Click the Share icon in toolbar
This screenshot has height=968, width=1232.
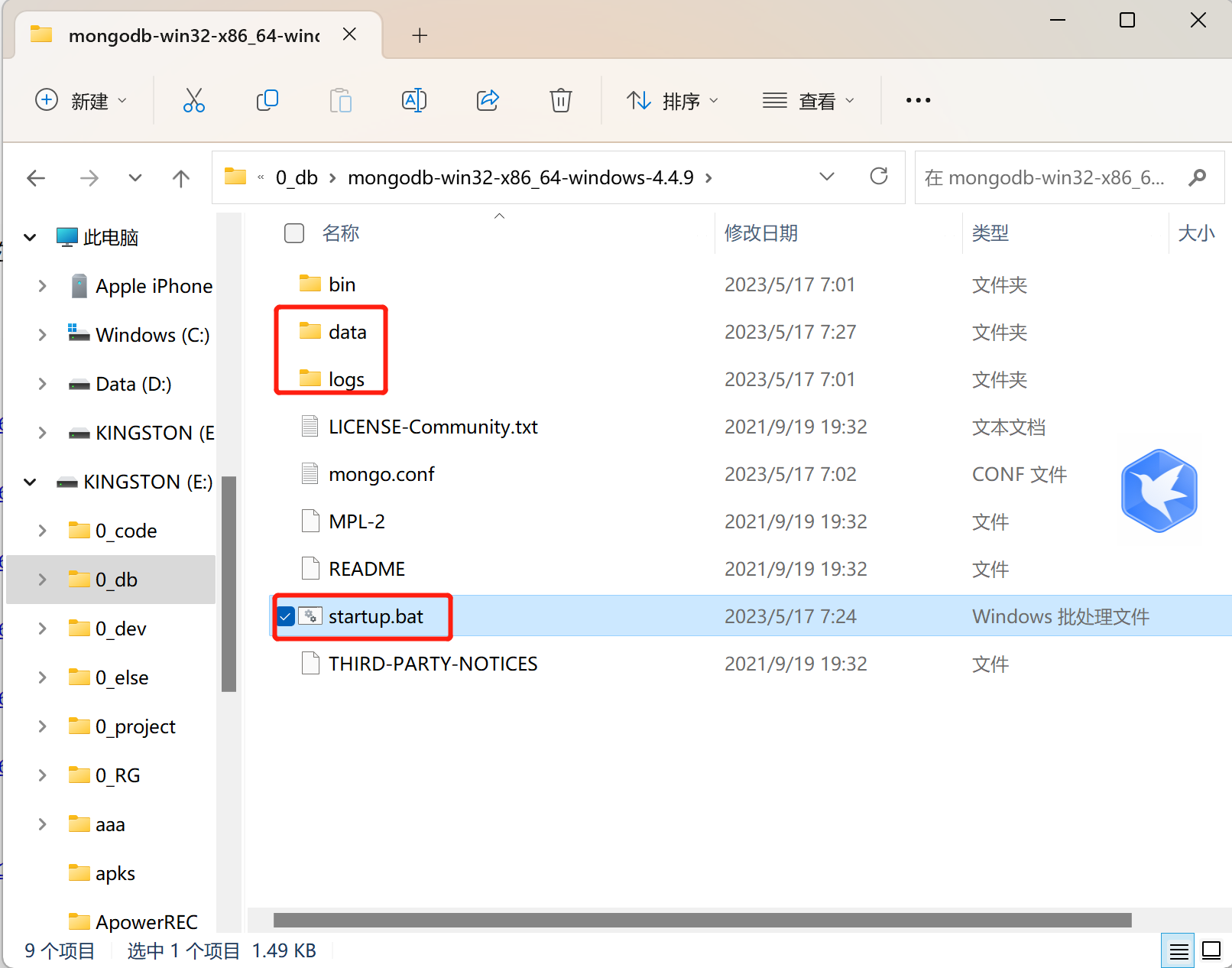(x=488, y=100)
